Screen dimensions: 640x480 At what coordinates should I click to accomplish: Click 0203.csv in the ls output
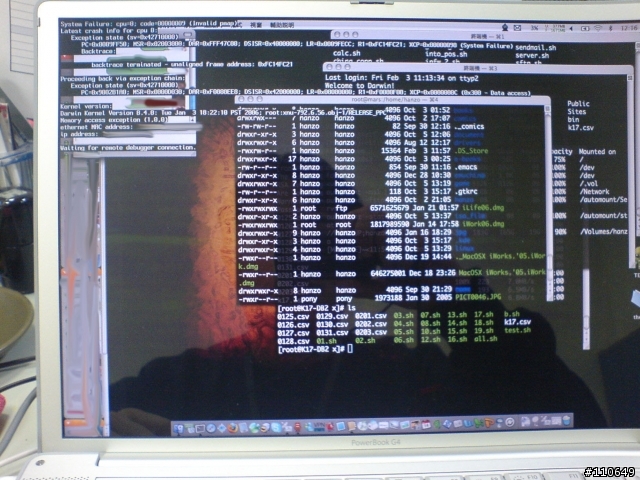[x=371, y=332]
